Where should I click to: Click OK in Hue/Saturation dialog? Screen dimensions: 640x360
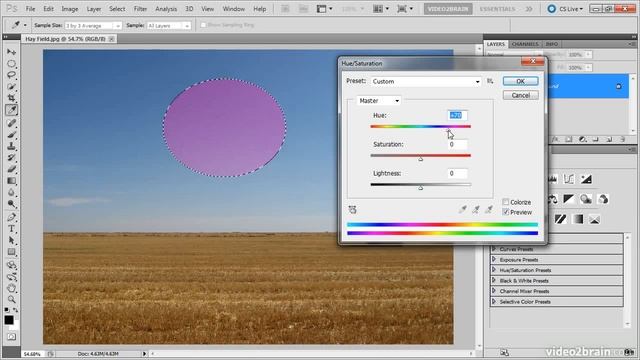coord(520,81)
